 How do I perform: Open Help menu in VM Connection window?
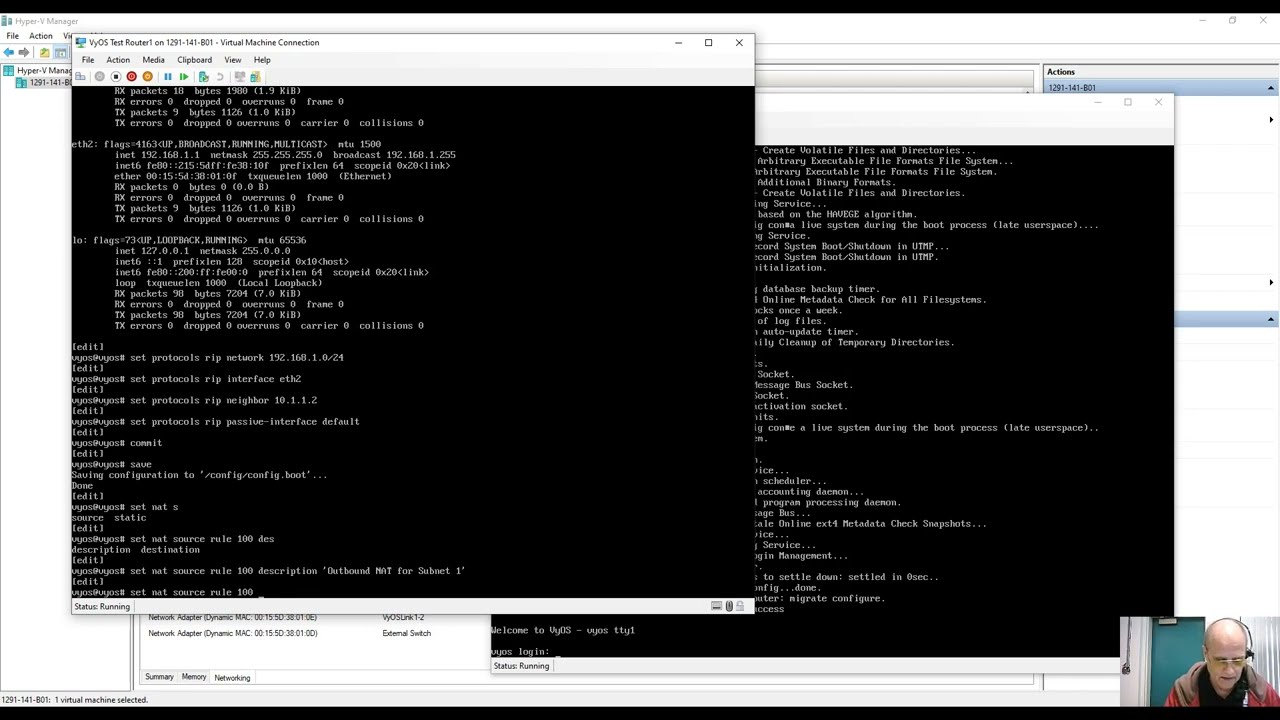tap(262, 60)
